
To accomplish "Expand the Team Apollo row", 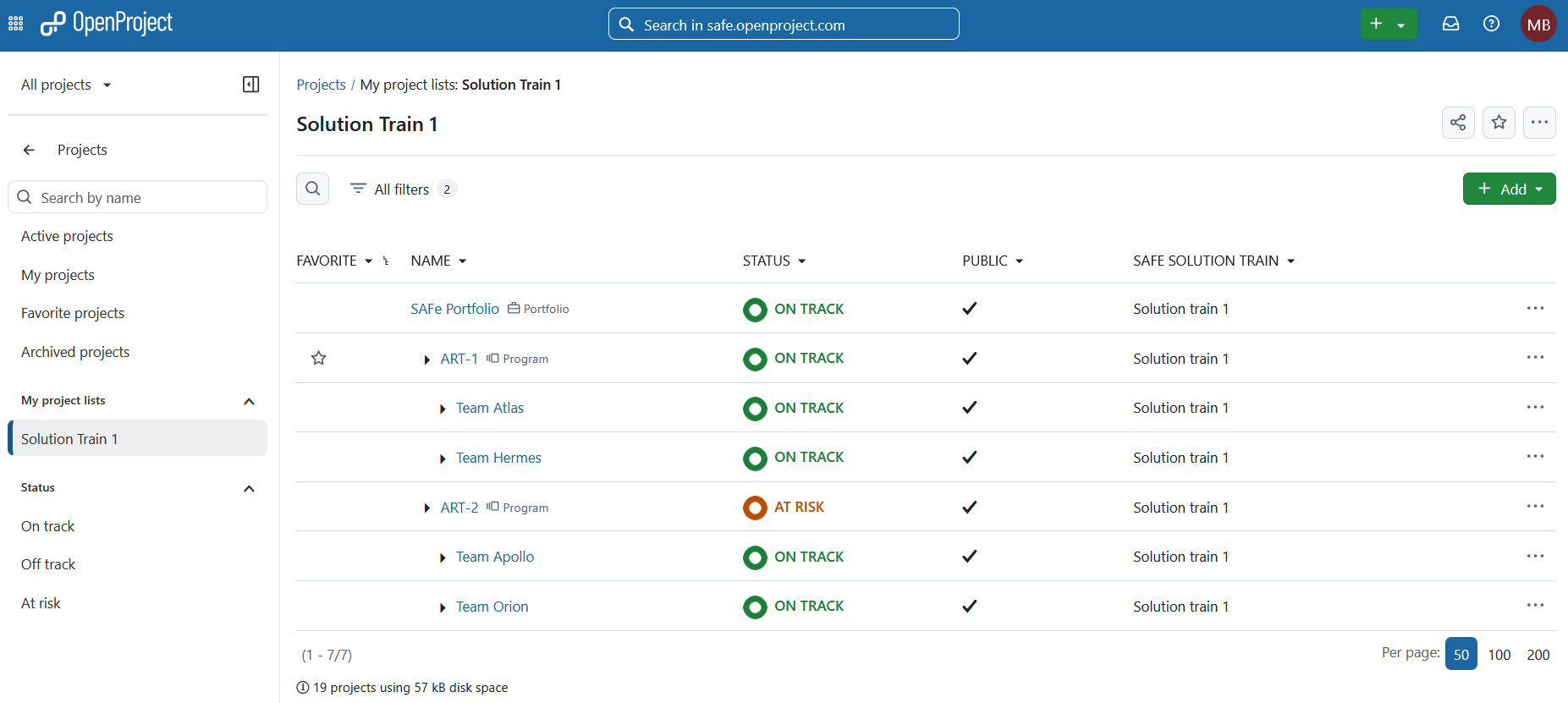I will (x=443, y=558).
